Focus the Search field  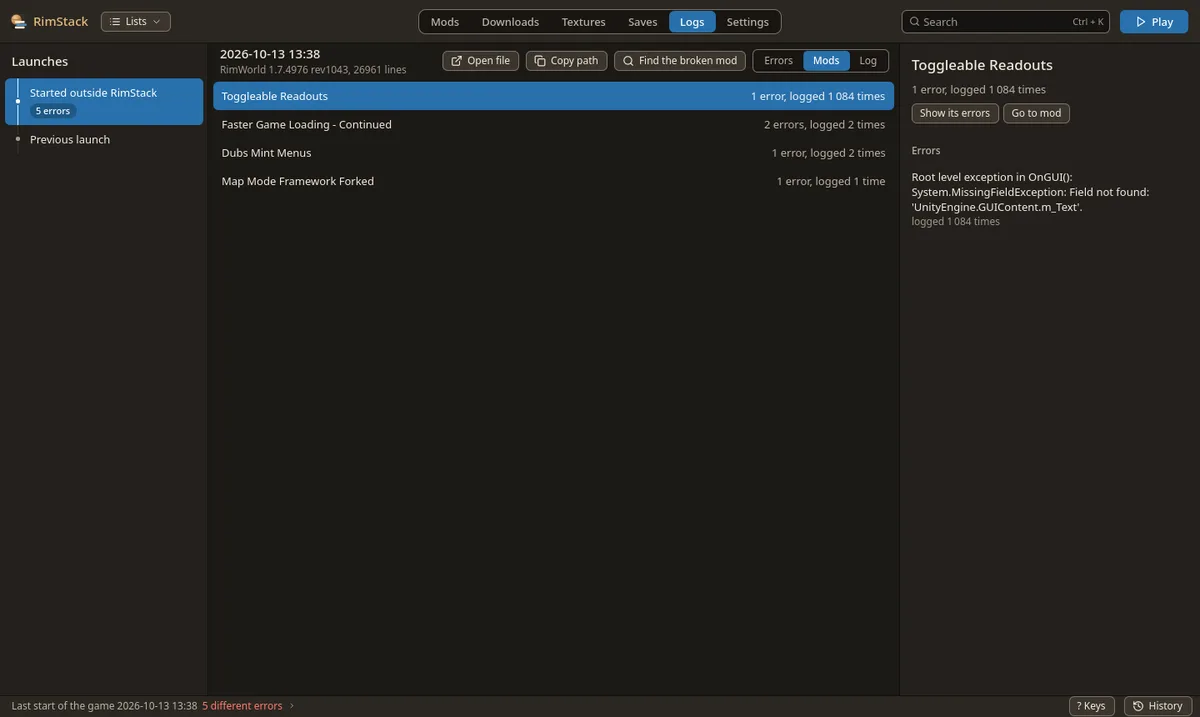point(1006,21)
